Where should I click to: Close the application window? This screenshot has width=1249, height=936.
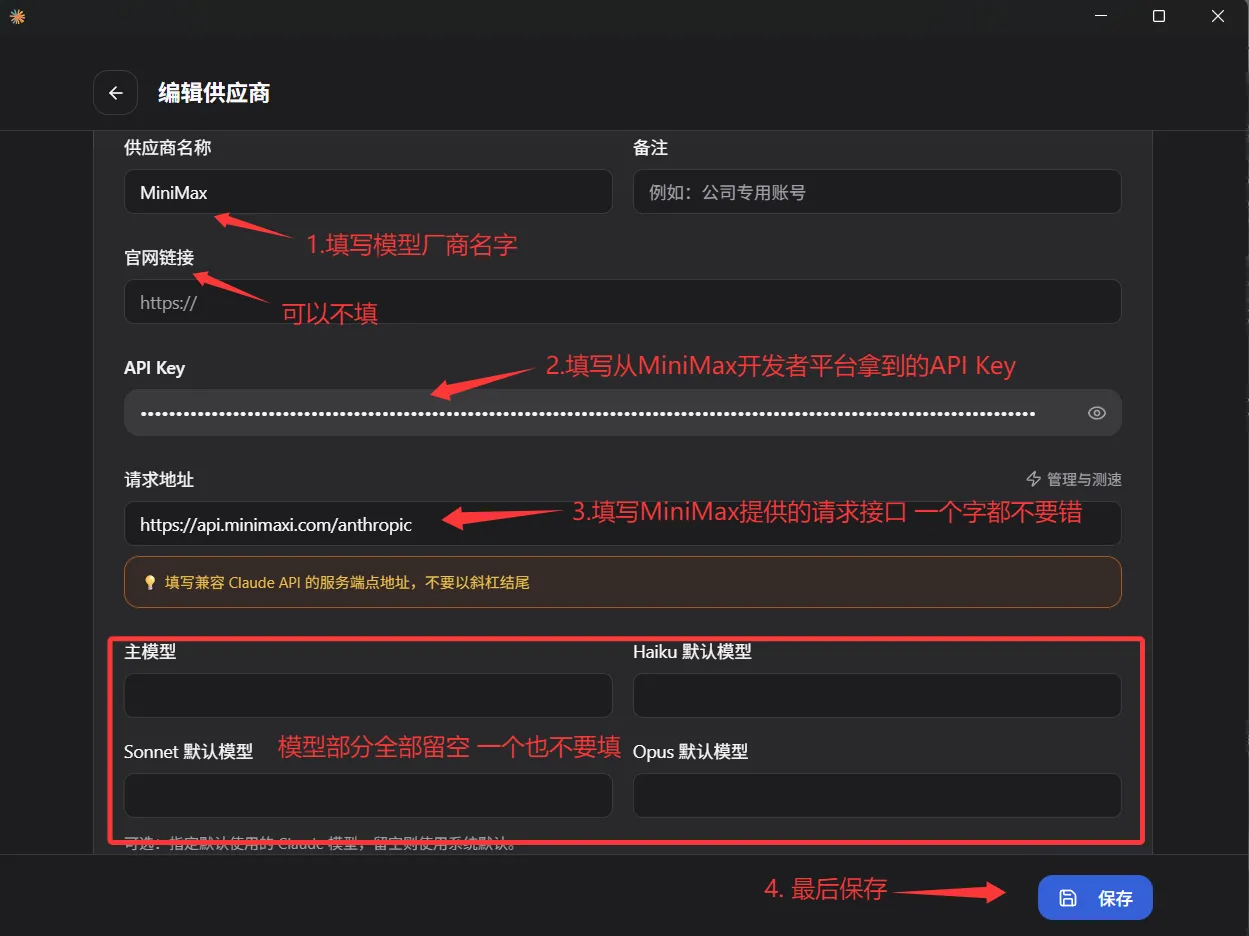click(1218, 16)
